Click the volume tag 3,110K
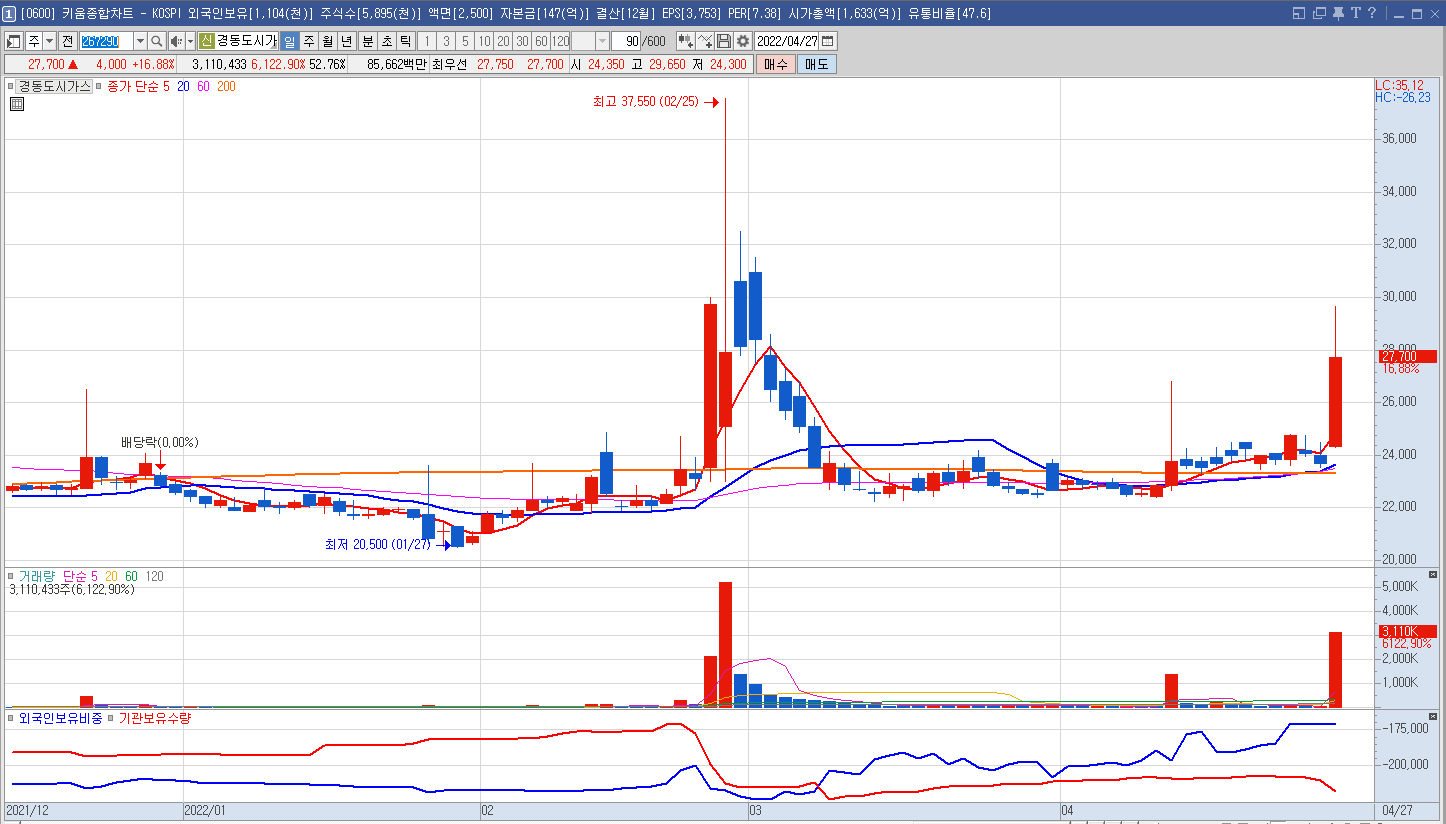 (1406, 631)
